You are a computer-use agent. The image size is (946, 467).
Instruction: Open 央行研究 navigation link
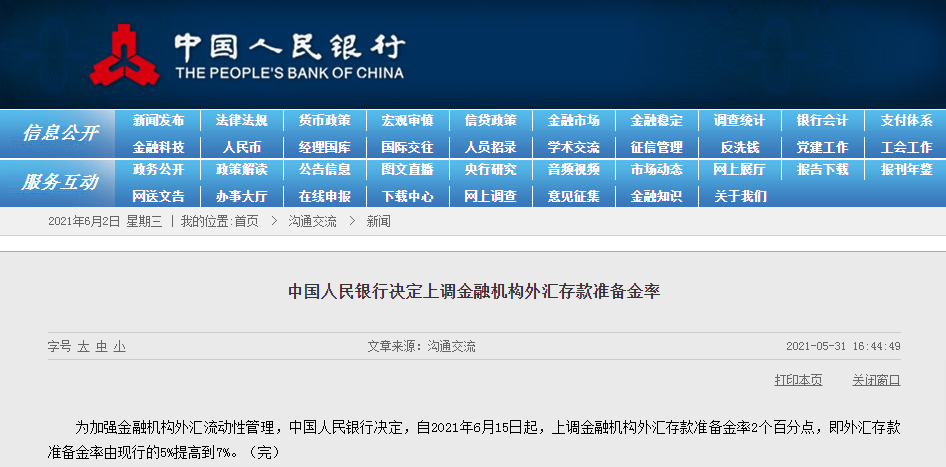[x=490, y=170]
